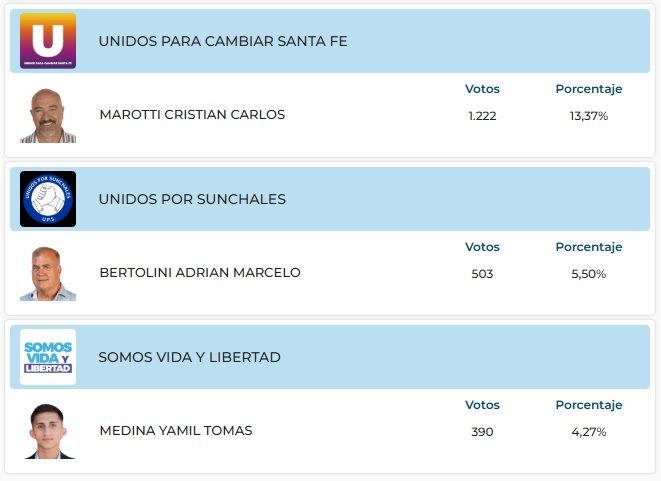Viewport: 661px width, 481px height.
Task: Select the SOMOS VIDA Y LIBERTAD header
Action: (189, 357)
